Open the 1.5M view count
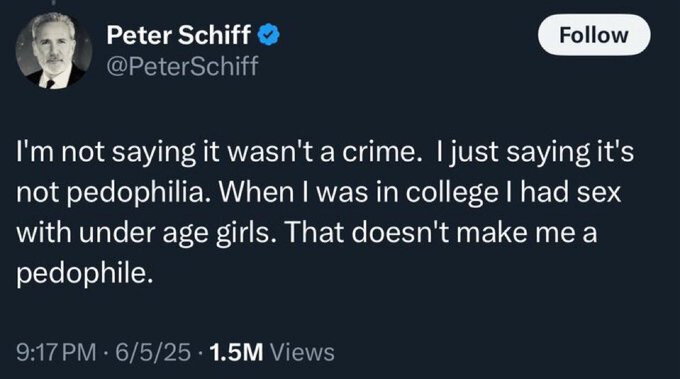680x379 pixels. (x=236, y=352)
